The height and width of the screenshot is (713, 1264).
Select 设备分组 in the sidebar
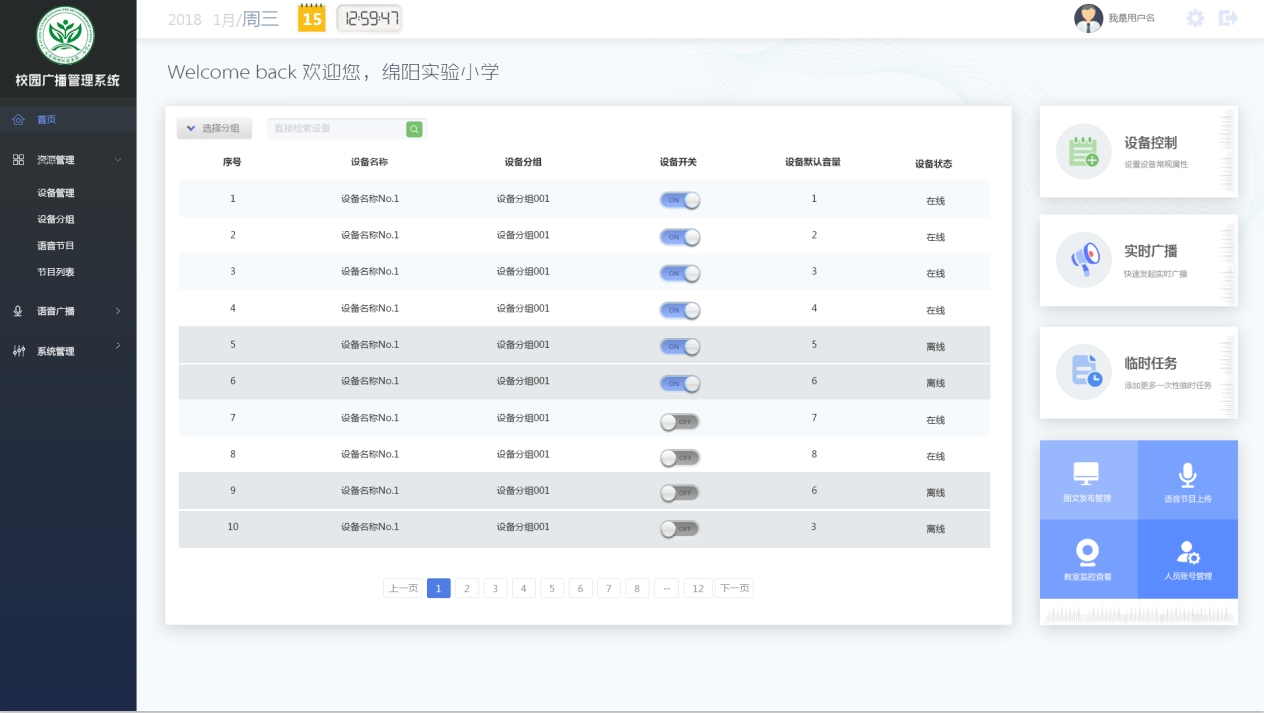pos(56,219)
